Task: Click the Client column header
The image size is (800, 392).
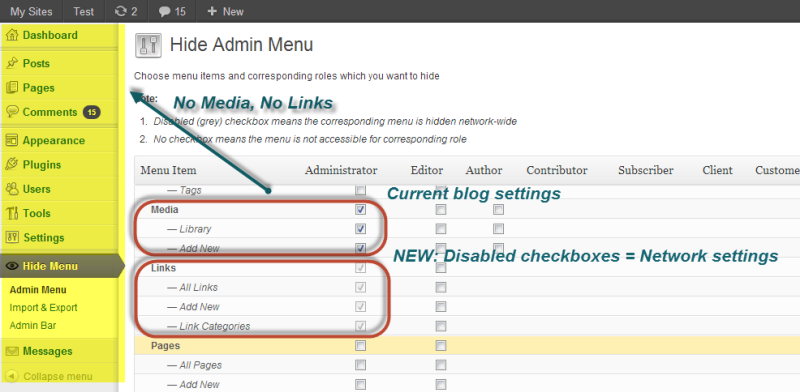Action: coord(717,170)
